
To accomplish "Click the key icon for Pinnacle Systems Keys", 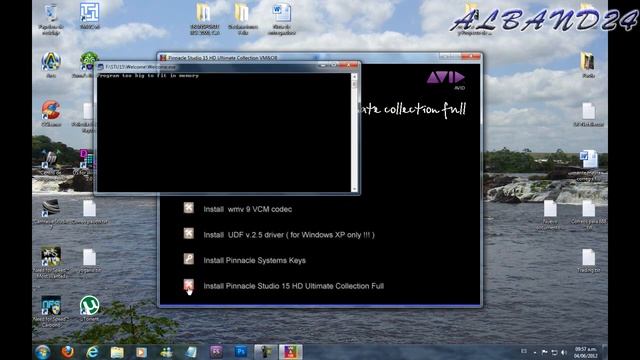I will (x=189, y=259).
